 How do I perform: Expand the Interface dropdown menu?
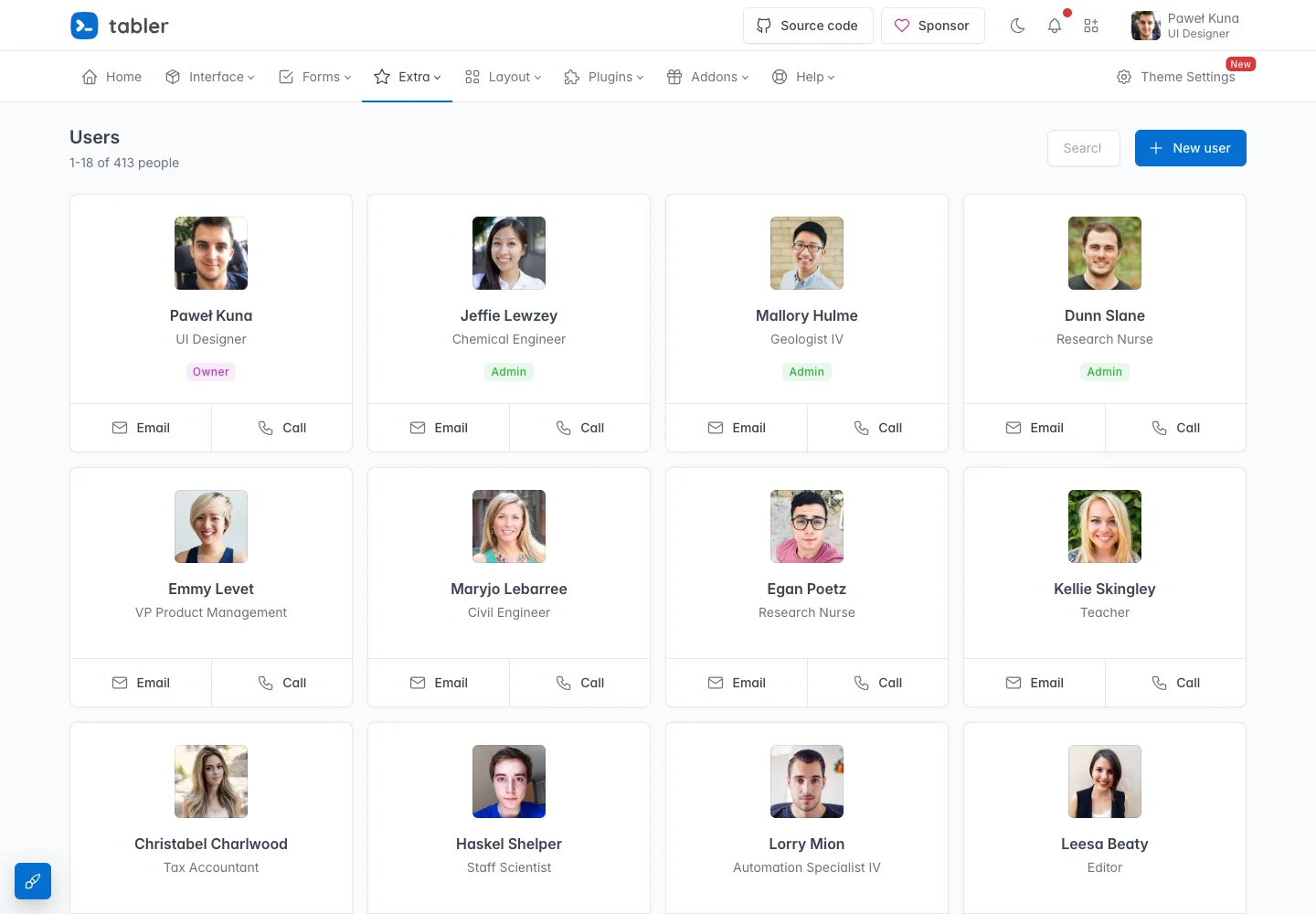[210, 77]
